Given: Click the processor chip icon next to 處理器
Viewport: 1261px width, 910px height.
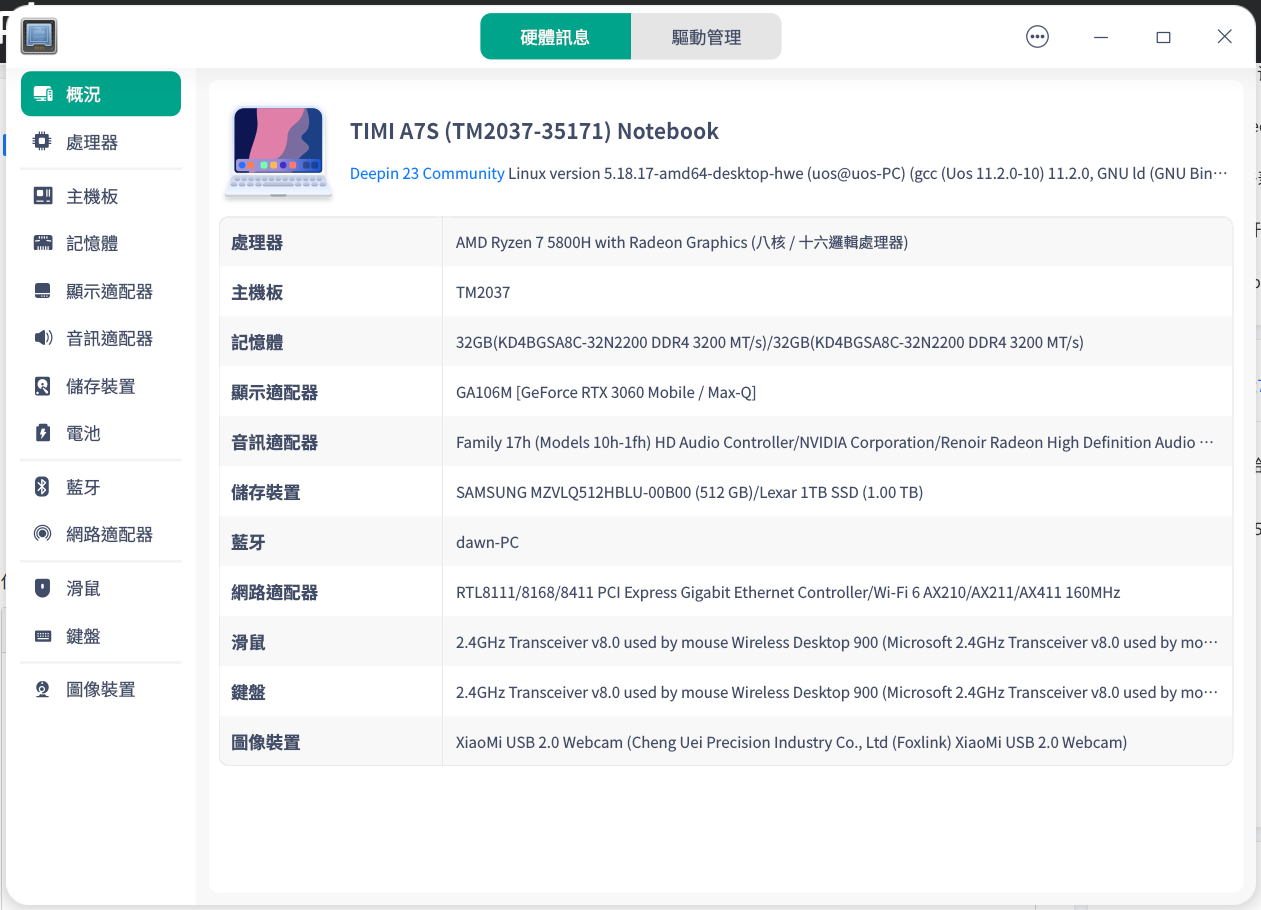Looking at the screenshot, I should point(42,142).
